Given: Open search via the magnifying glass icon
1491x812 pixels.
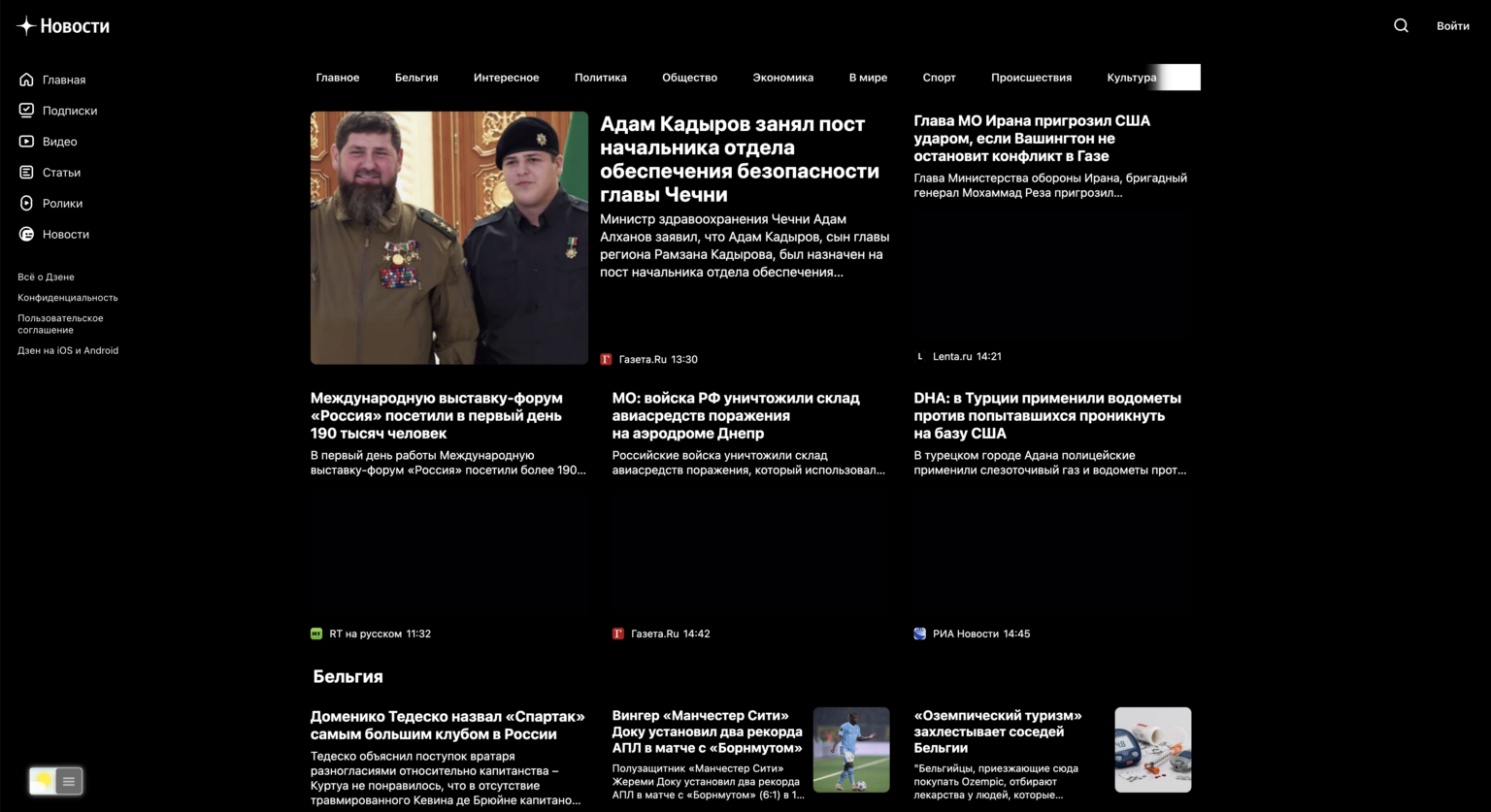Looking at the screenshot, I should (1401, 25).
